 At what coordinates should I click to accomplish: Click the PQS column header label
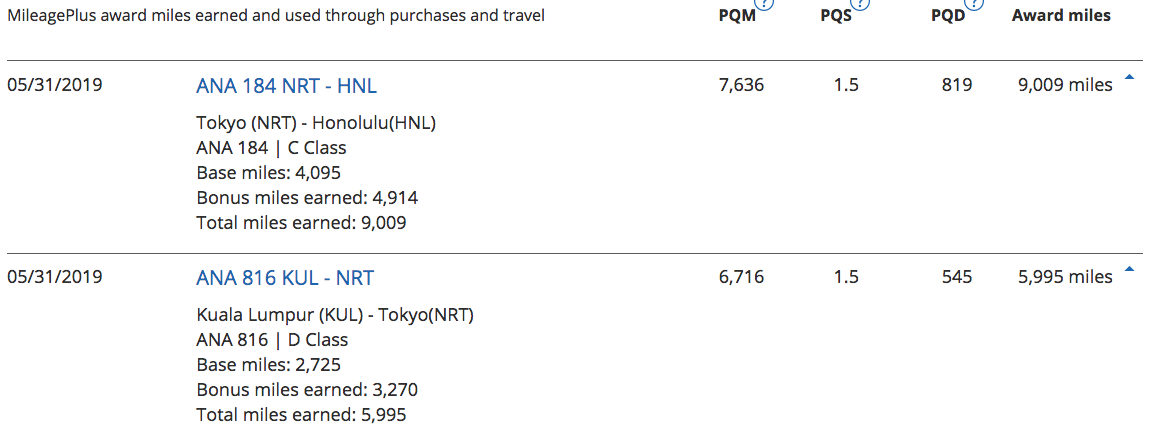coord(834,17)
